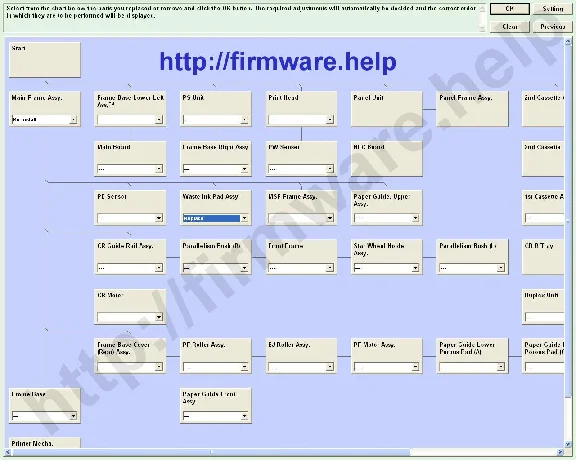Click the instruction text scrollbar down arrow
Image resolution: width=576 pixels, height=460 pixels.
pyautogui.click(x=483, y=28)
